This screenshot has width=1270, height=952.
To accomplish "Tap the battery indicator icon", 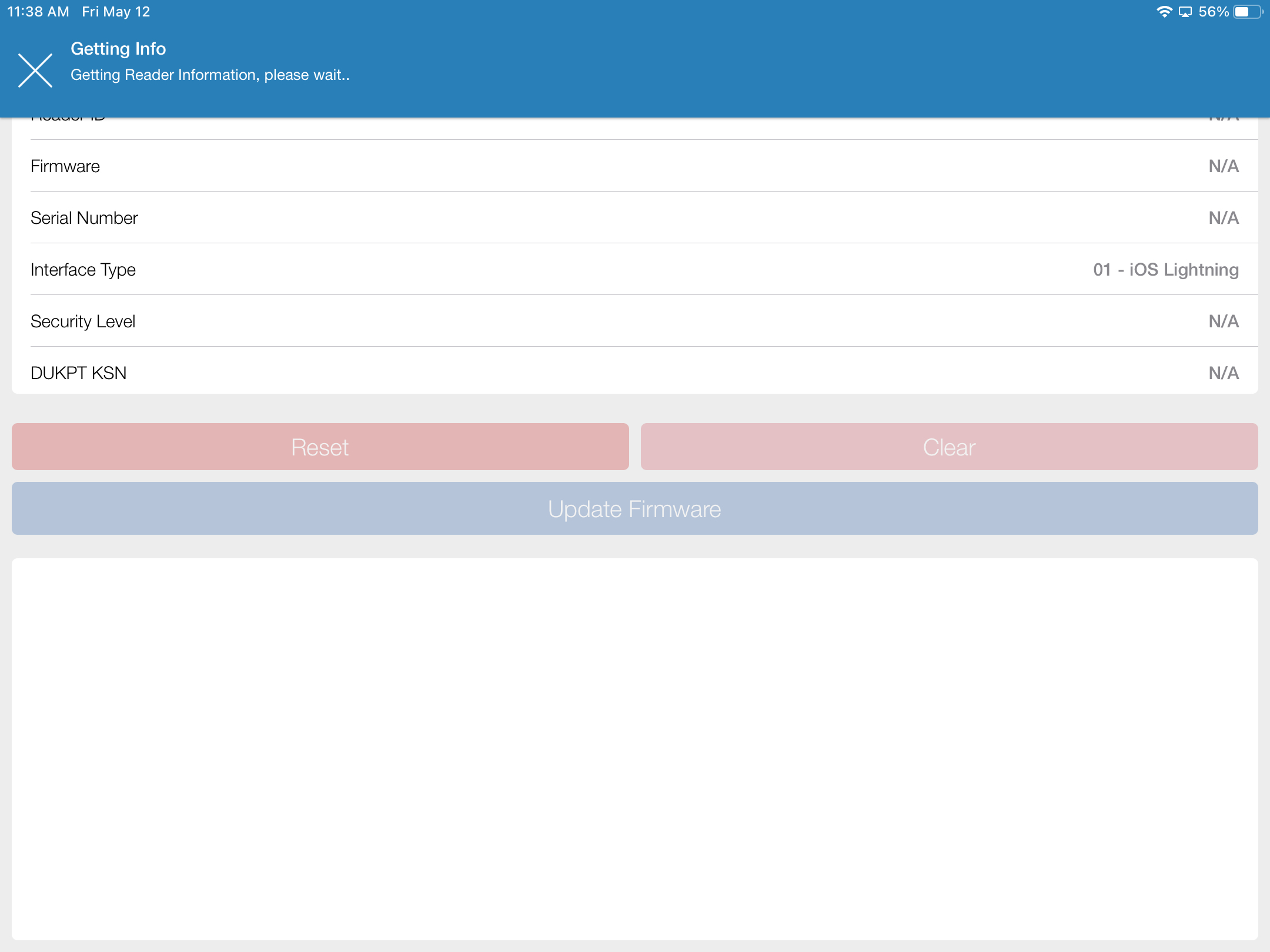I will 1248,12.
